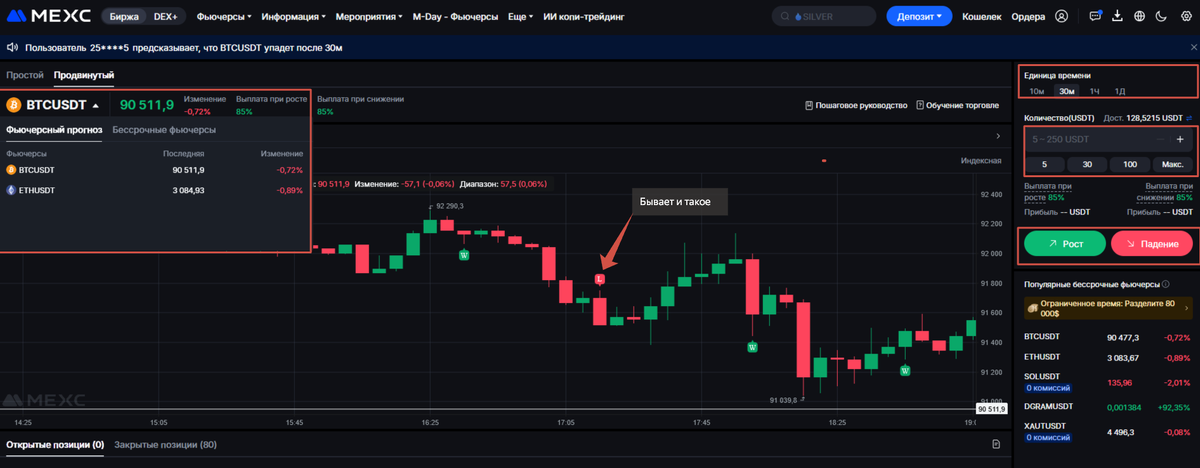Select ETHUSDT row in futures dropdown list
The width and height of the screenshot is (1200, 468).
(154, 190)
